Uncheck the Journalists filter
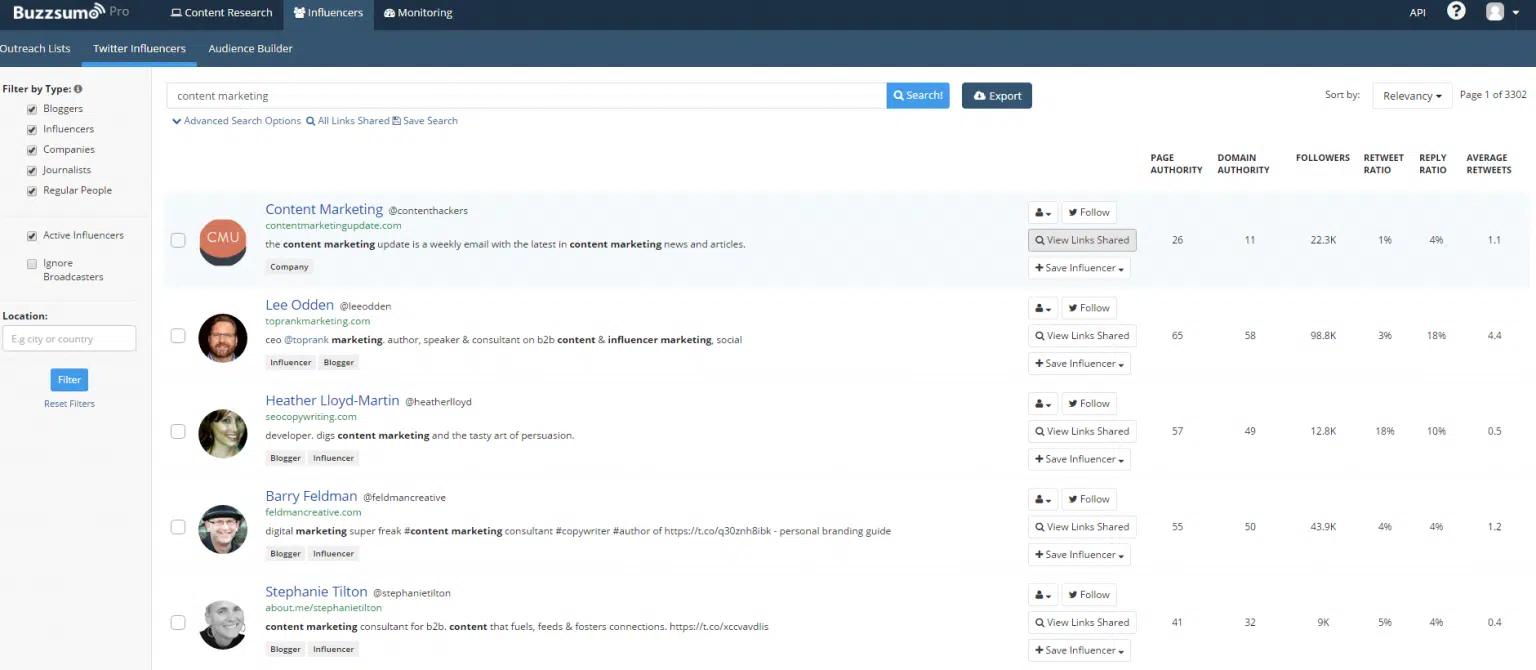This screenshot has height=670, width=1536. pos(33,171)
